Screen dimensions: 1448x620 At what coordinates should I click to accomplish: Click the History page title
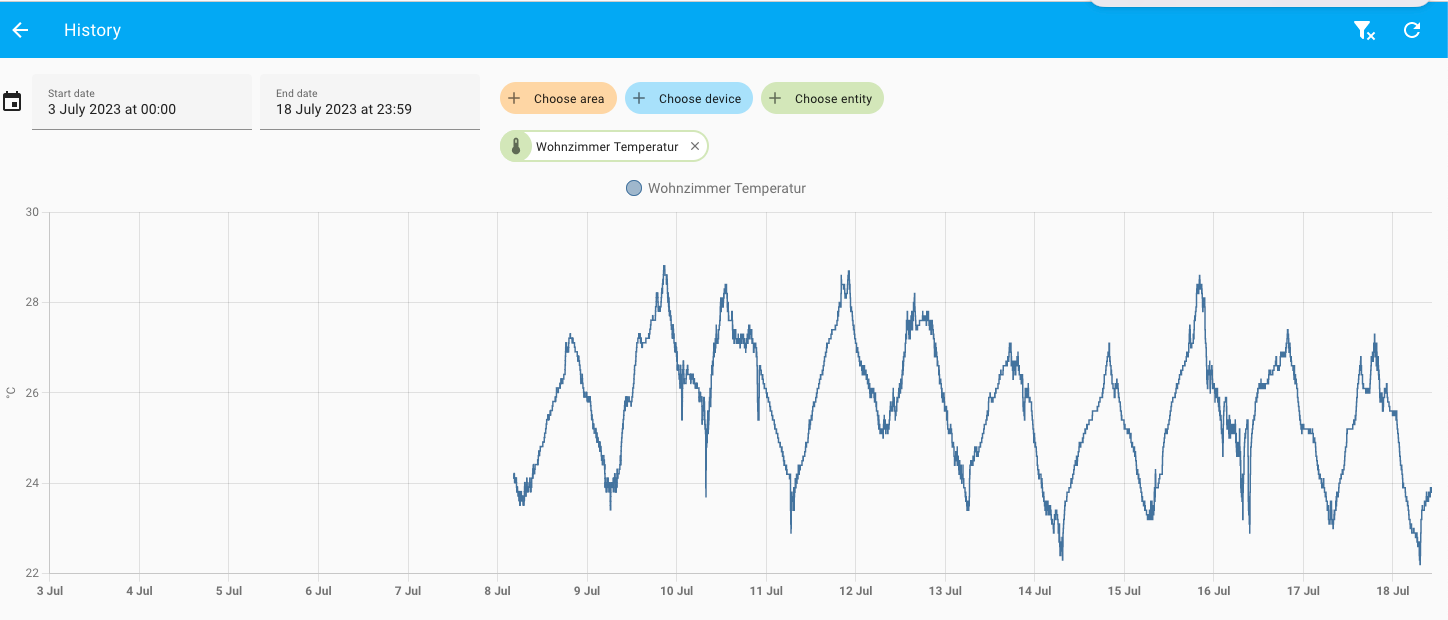(x=92, y=30)
